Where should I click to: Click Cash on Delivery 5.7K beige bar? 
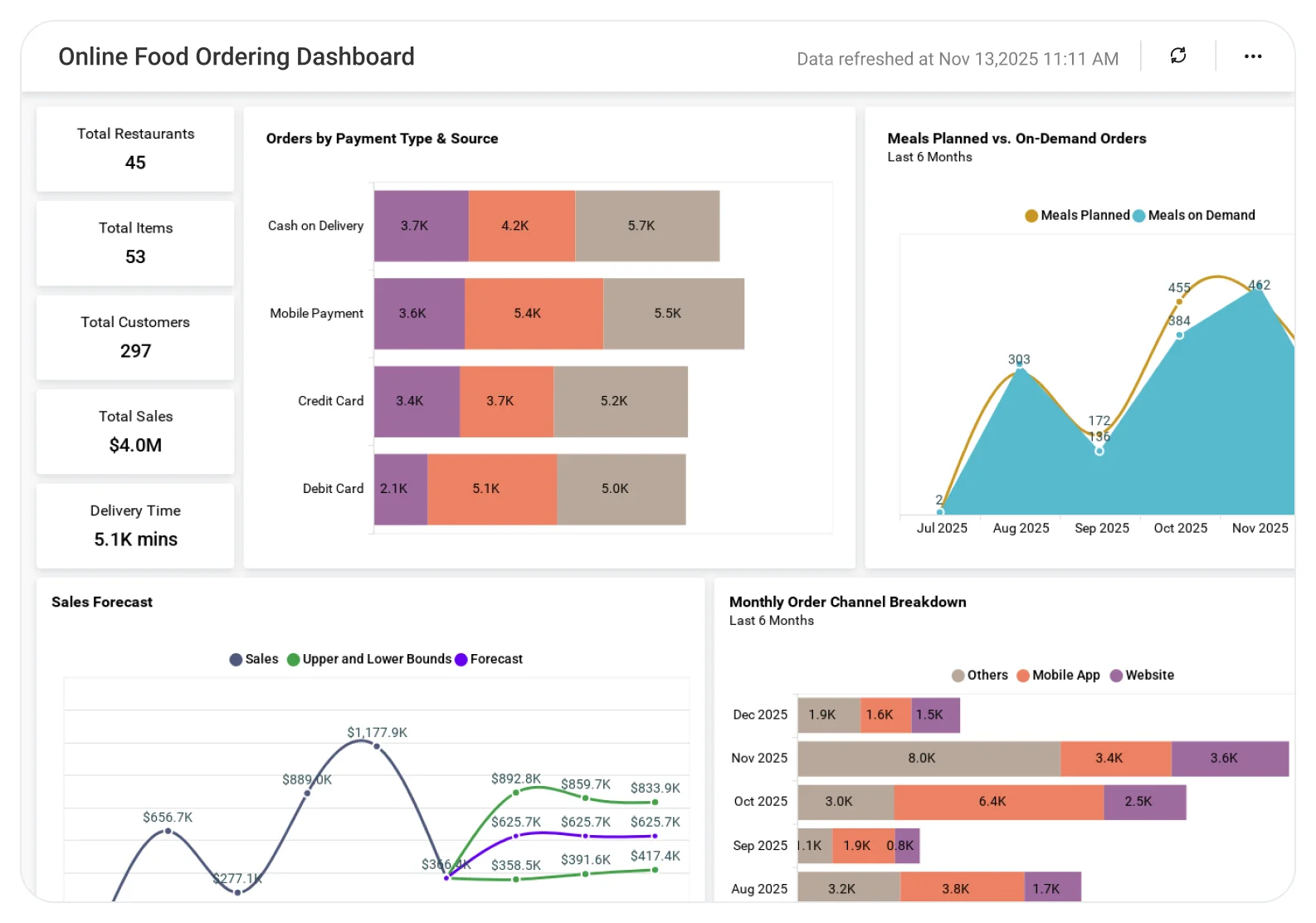(647, 226)
